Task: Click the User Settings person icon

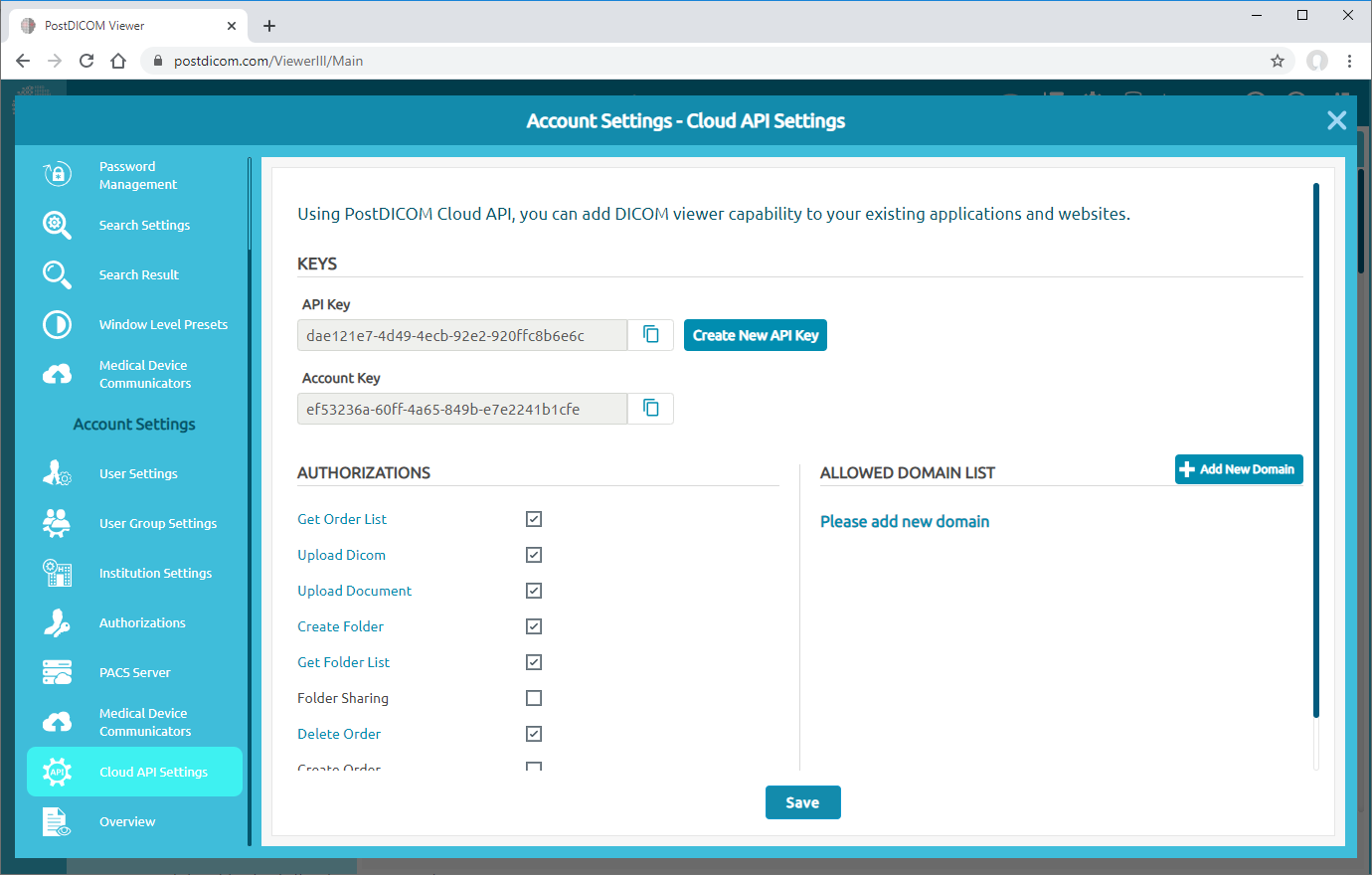Action: 57,473
